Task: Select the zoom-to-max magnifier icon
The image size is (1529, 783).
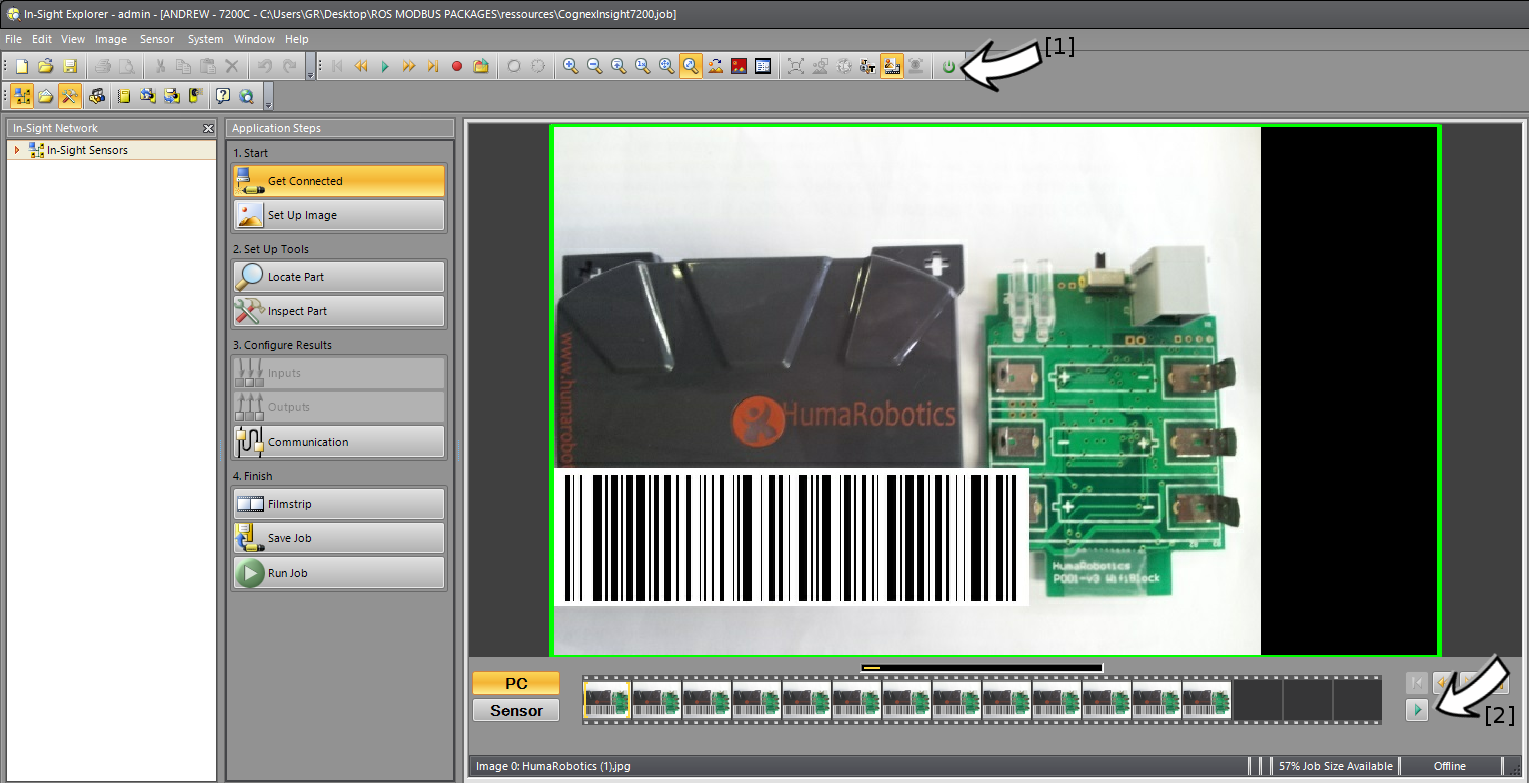Action: coord(618,66)
